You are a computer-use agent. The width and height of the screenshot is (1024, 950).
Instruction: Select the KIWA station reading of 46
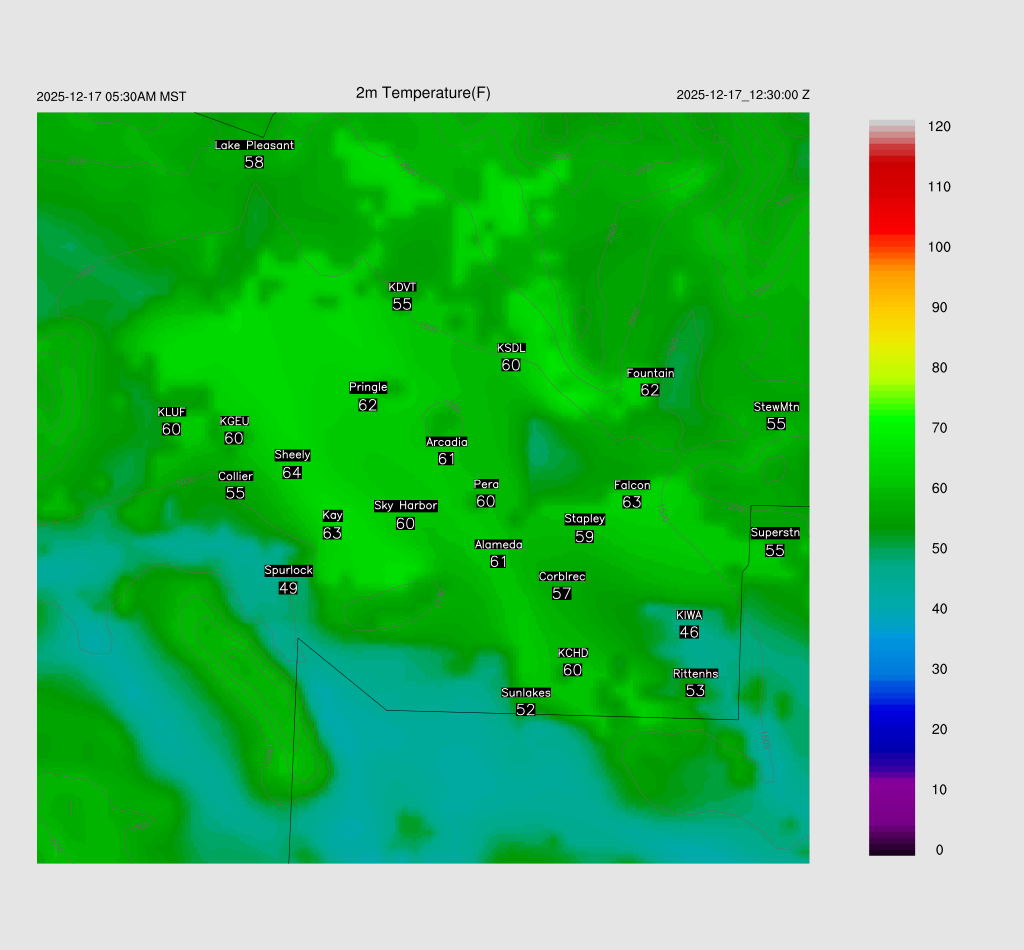tap(689, 632)
